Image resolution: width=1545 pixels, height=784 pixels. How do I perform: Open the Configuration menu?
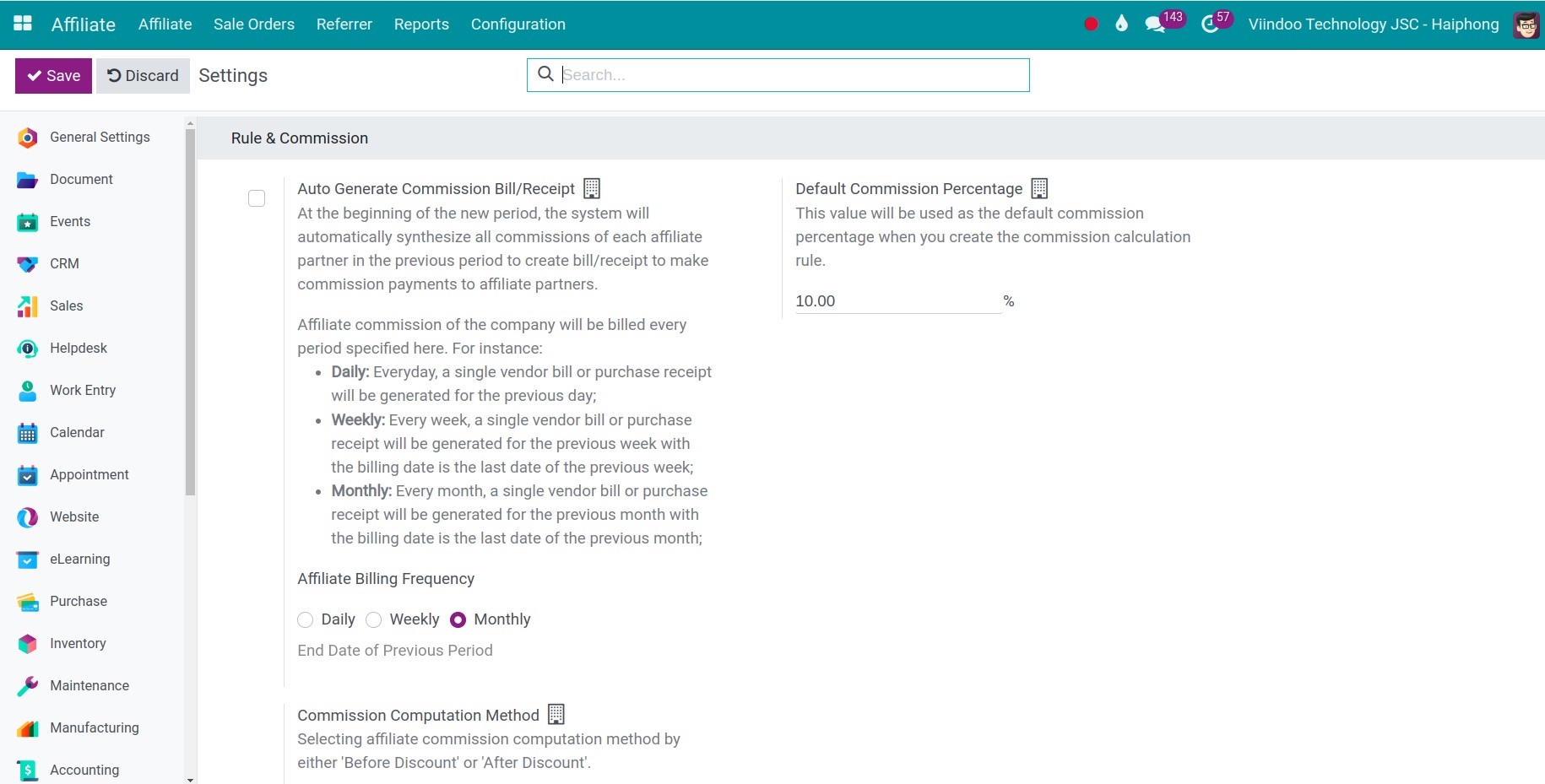click(x=518, y=24)
